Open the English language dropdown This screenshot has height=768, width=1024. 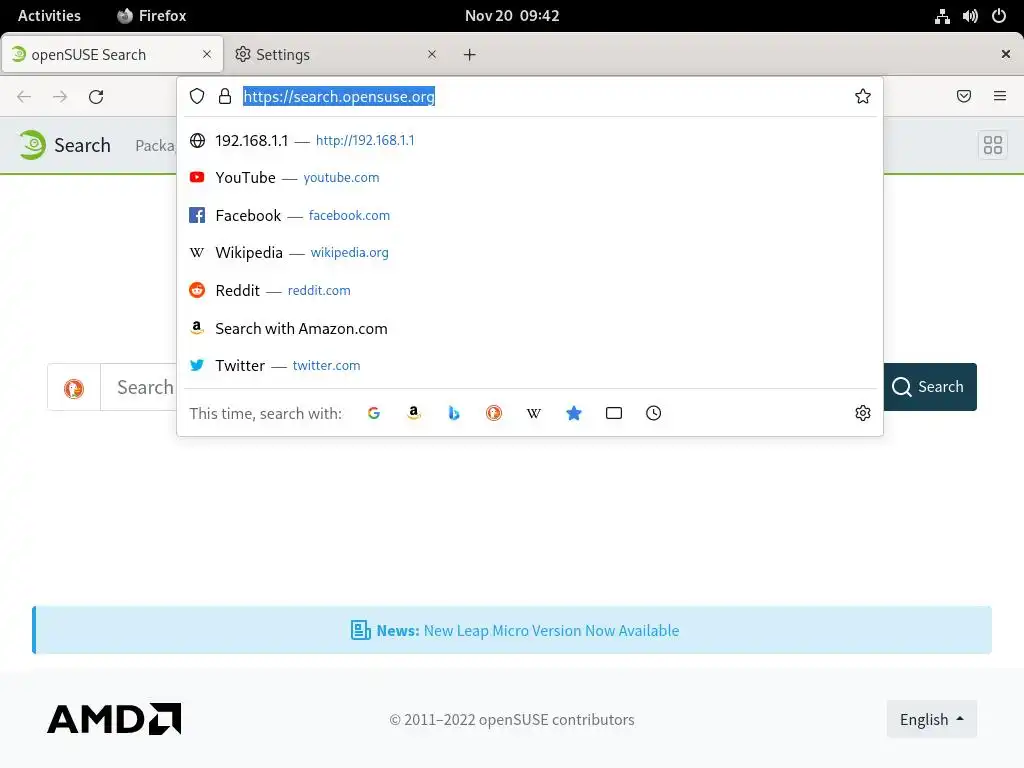coord(932,719)
